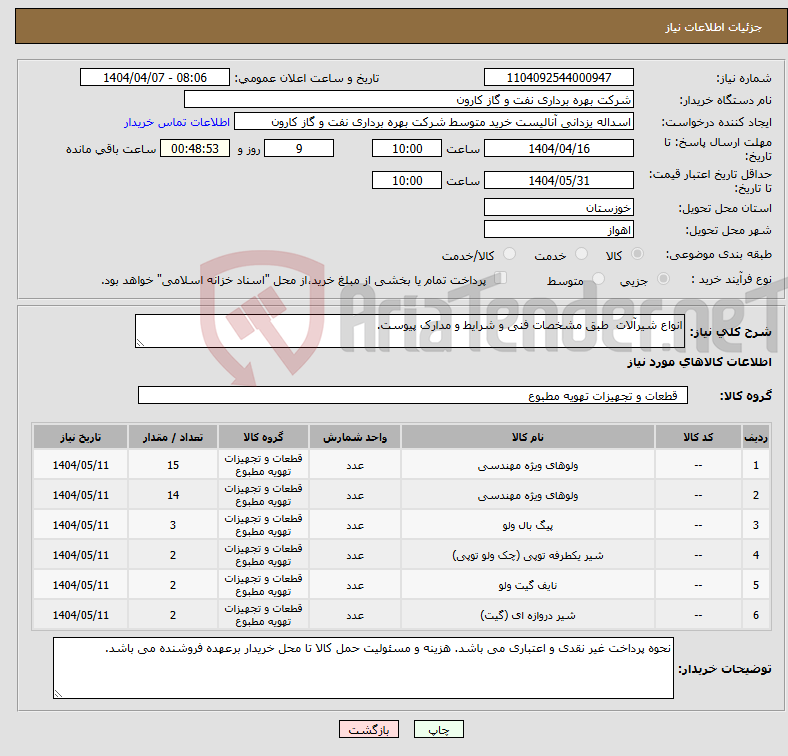This screenshot has height=756, width=788.
Task: Select the کالا/خدمت radio button
Action: click(510, 254)
